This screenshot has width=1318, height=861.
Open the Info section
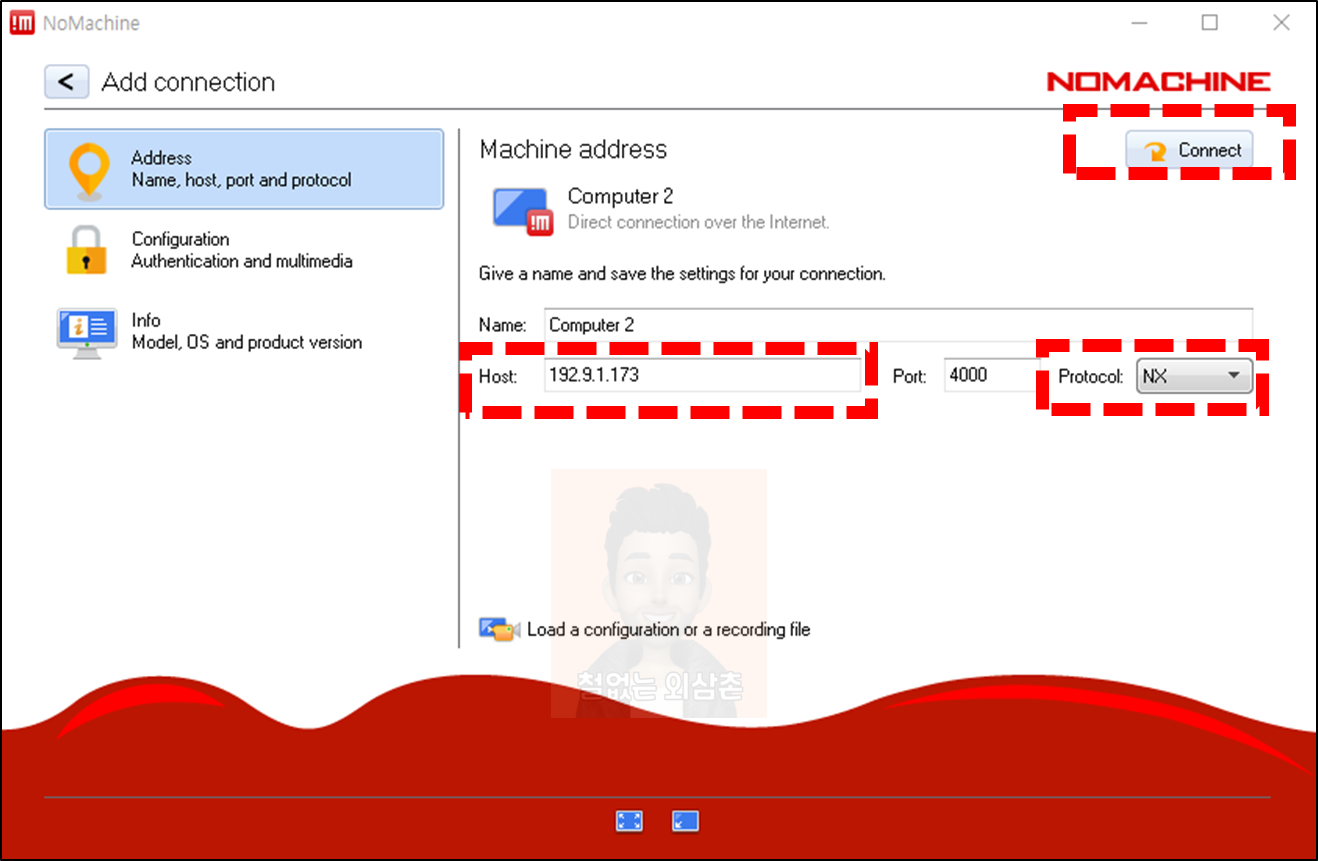tap(244, 331)
